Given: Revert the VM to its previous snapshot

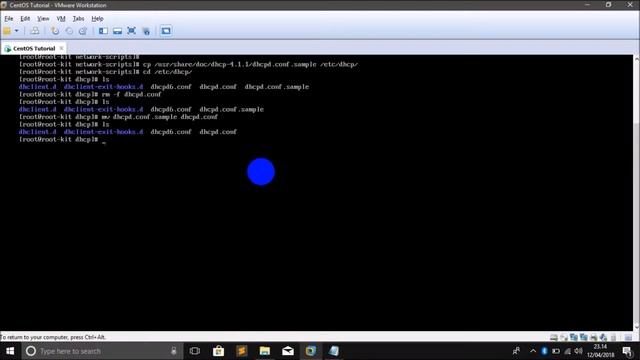Looking at the screenshot, I should click(x=69, y=31).
